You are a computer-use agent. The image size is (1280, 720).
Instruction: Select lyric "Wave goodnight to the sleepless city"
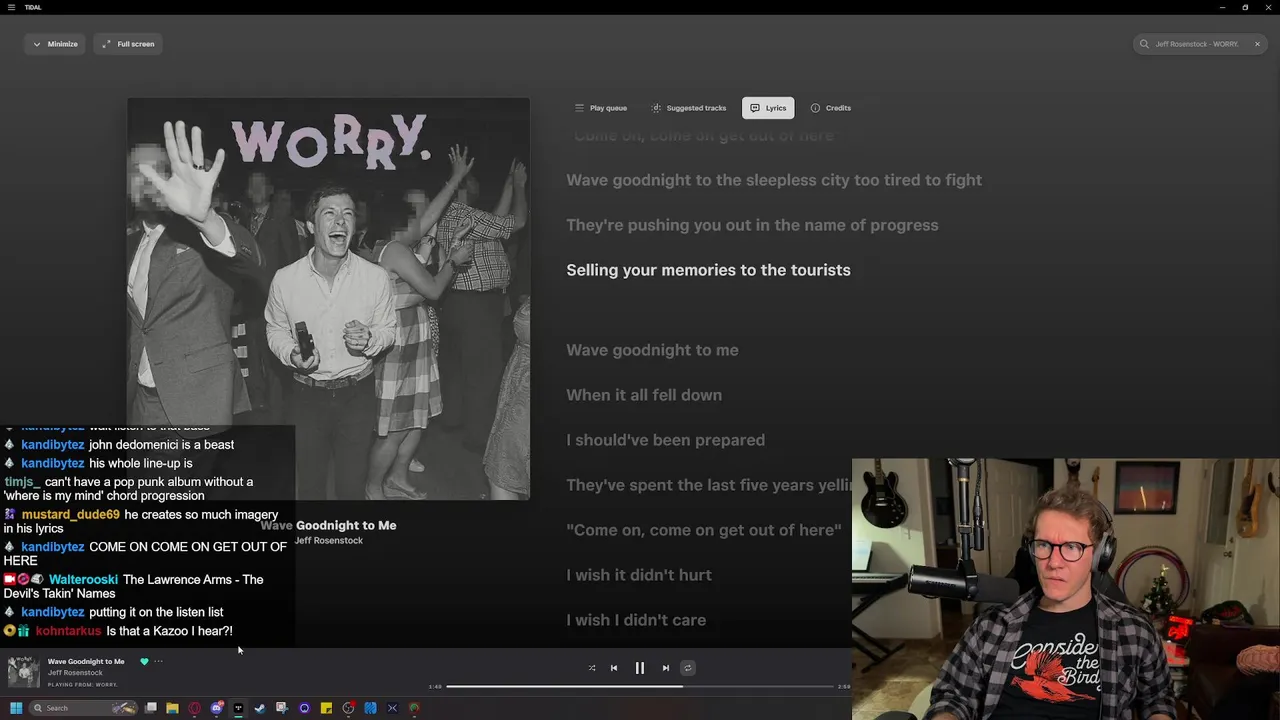774,180
